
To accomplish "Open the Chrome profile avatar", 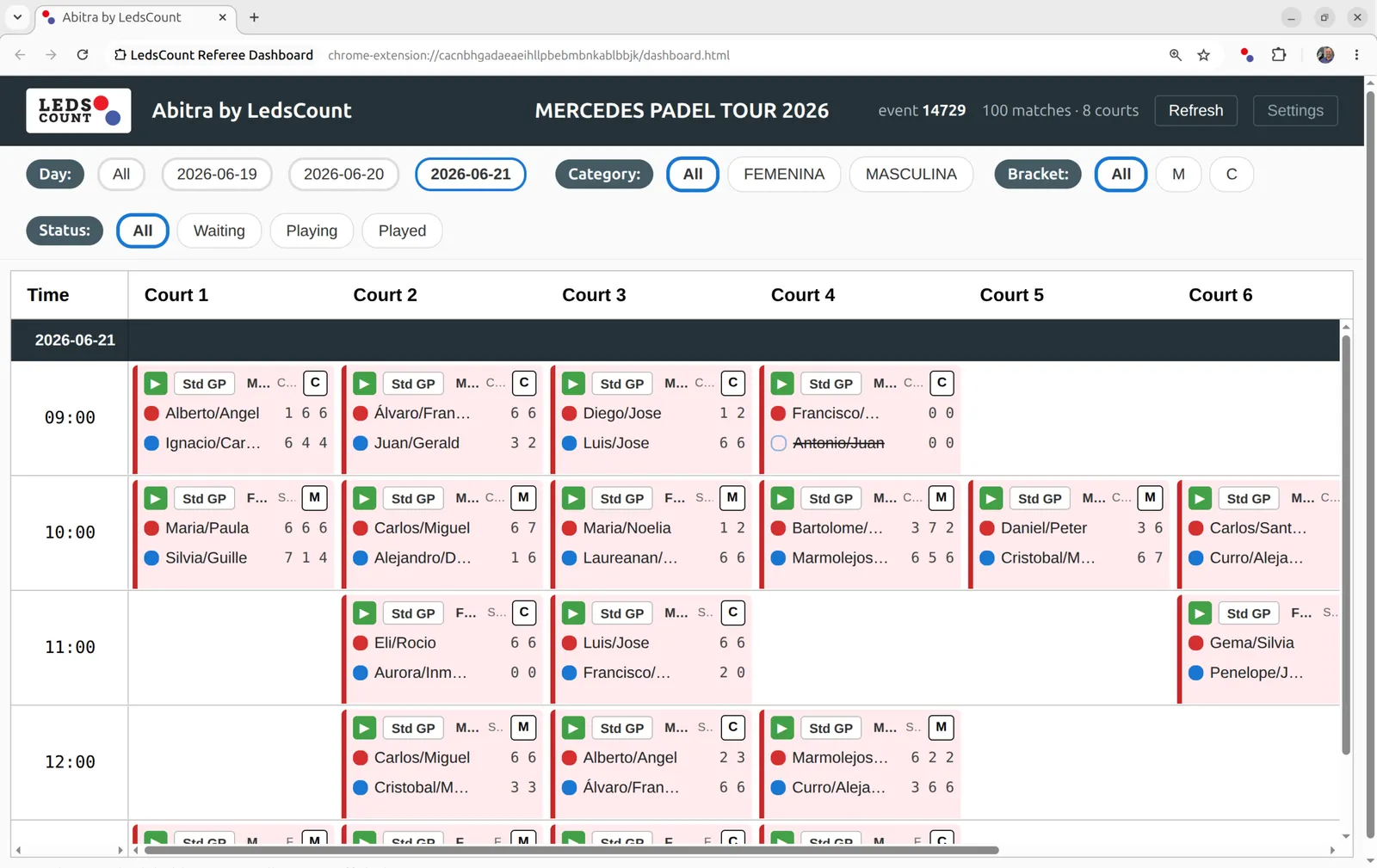I will coord(1325,55).
